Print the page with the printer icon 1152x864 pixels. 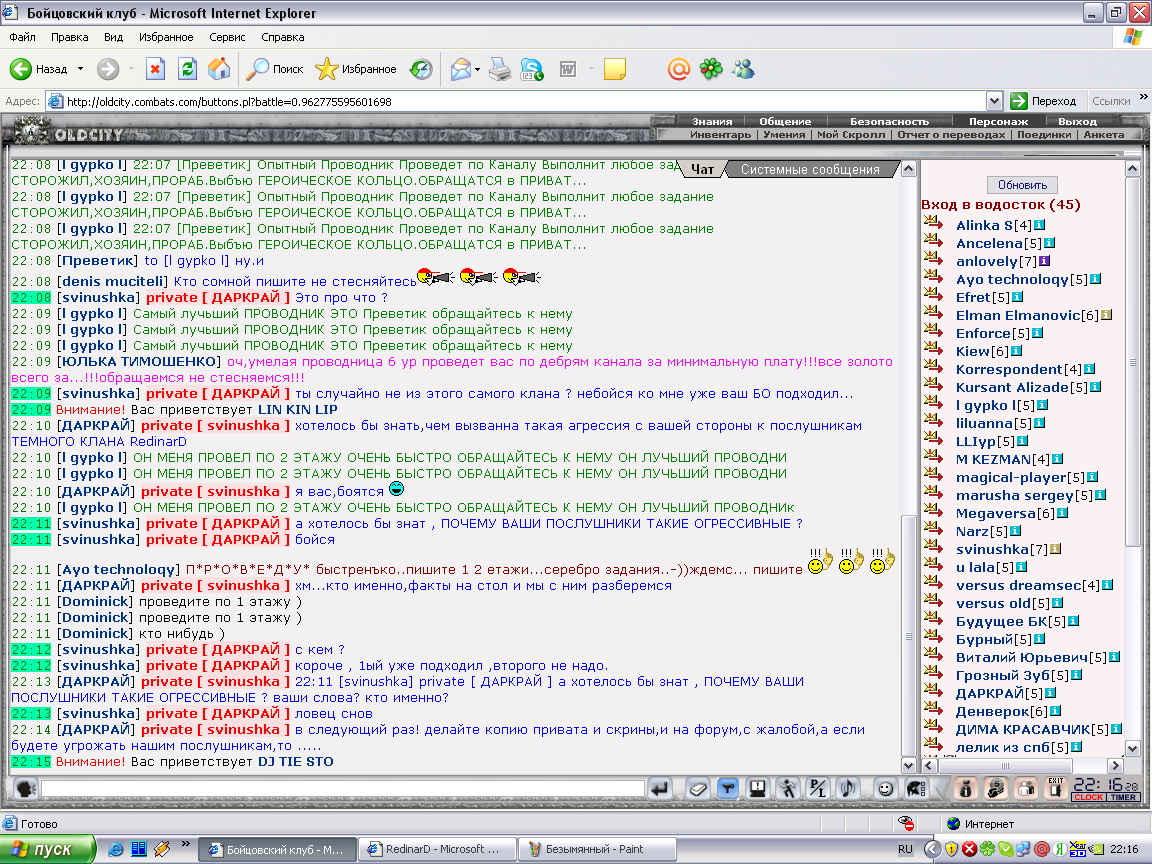tap(500, 69)
